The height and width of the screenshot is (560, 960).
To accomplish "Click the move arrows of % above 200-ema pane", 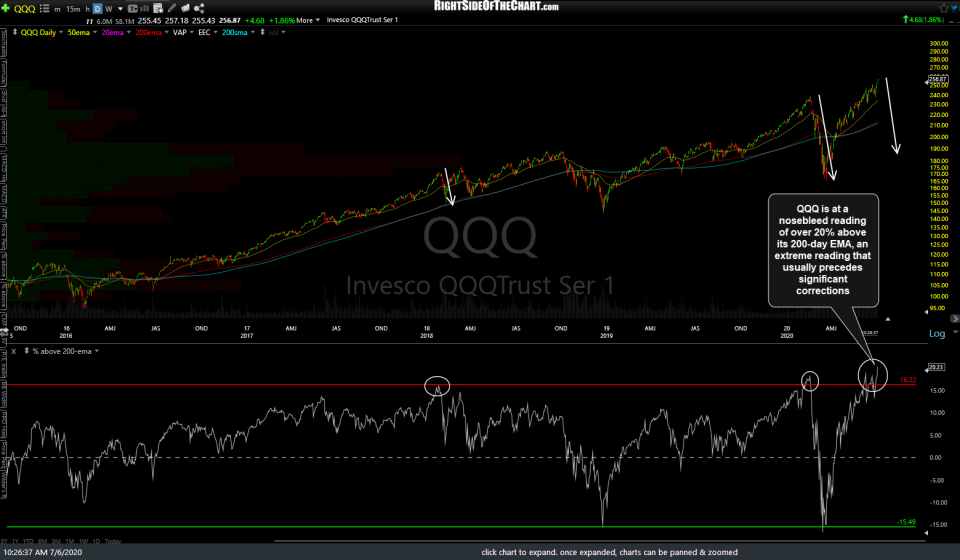I will [26, 351].
